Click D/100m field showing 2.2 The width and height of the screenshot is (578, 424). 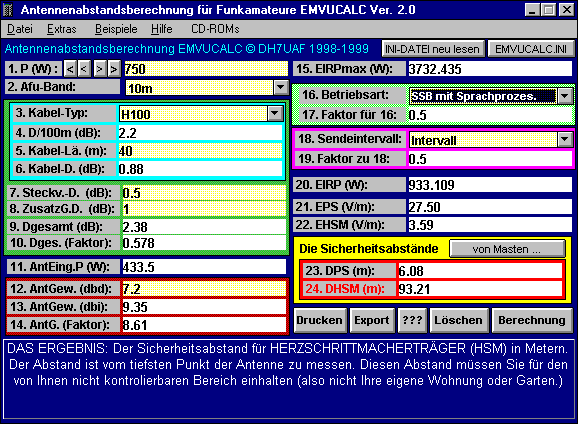click(x=200, y=133)
